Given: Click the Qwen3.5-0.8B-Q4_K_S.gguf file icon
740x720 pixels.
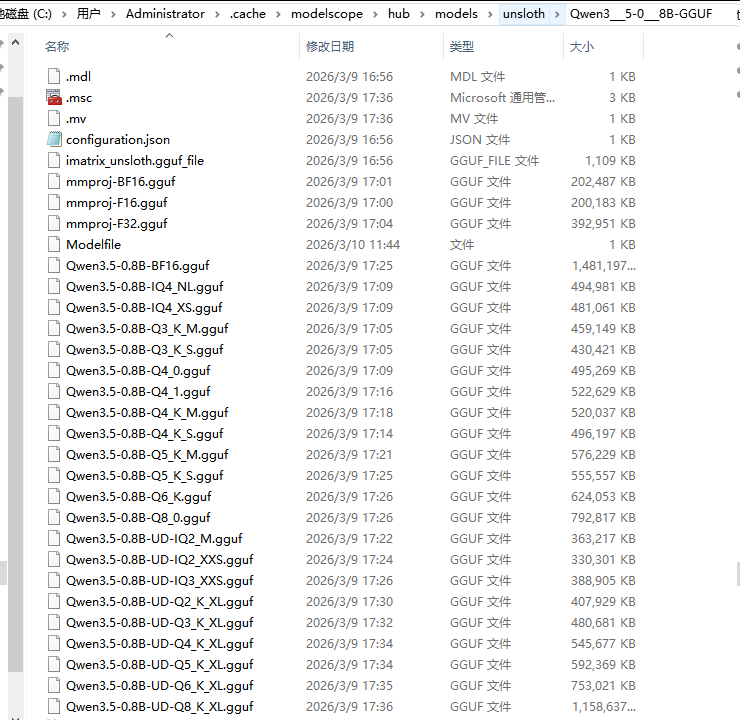Looking at the screenshot, I should click(54, 433).
